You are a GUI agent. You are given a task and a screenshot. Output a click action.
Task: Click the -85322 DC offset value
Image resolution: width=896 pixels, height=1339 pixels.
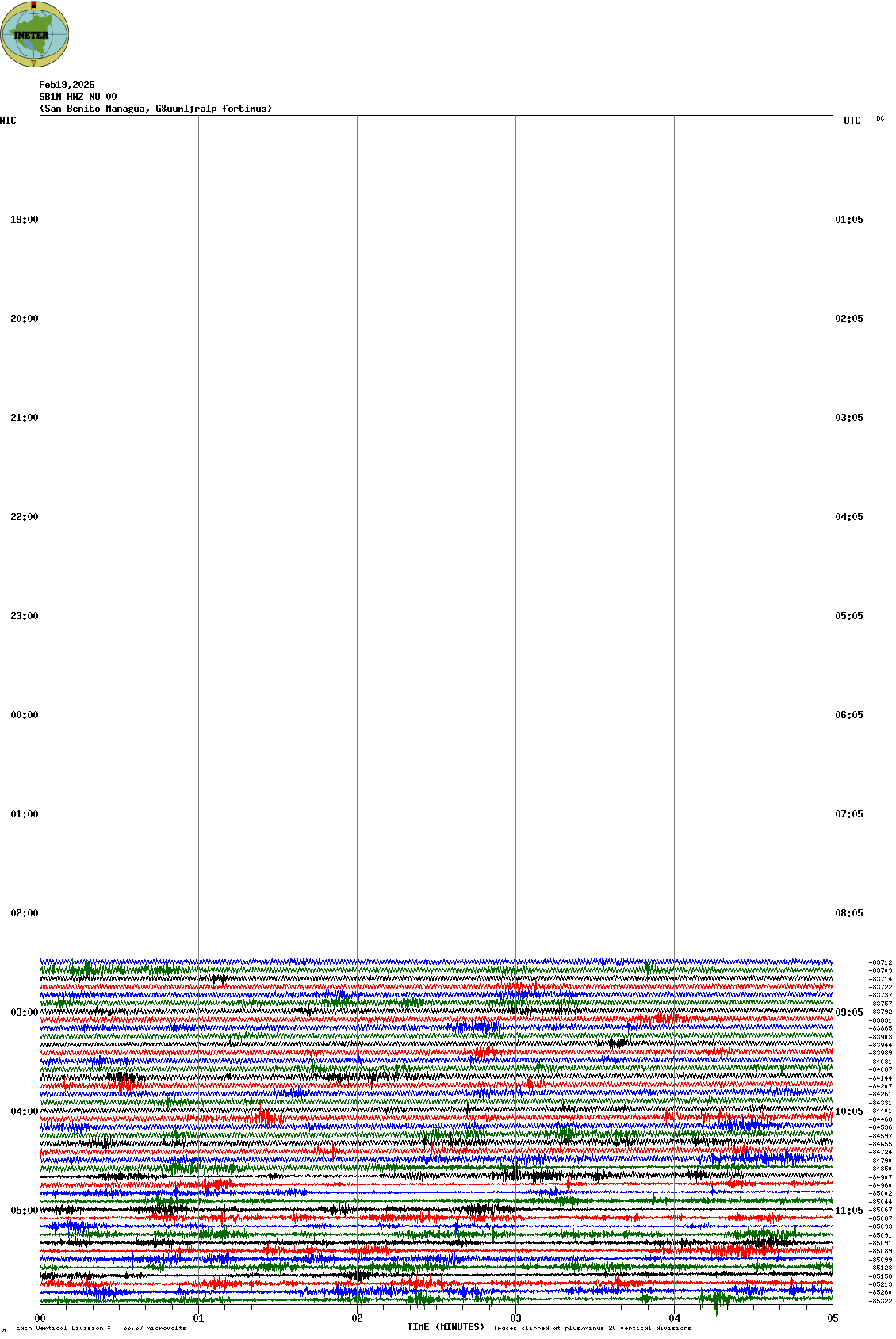pyautogui.click(x=880, y=1301)
